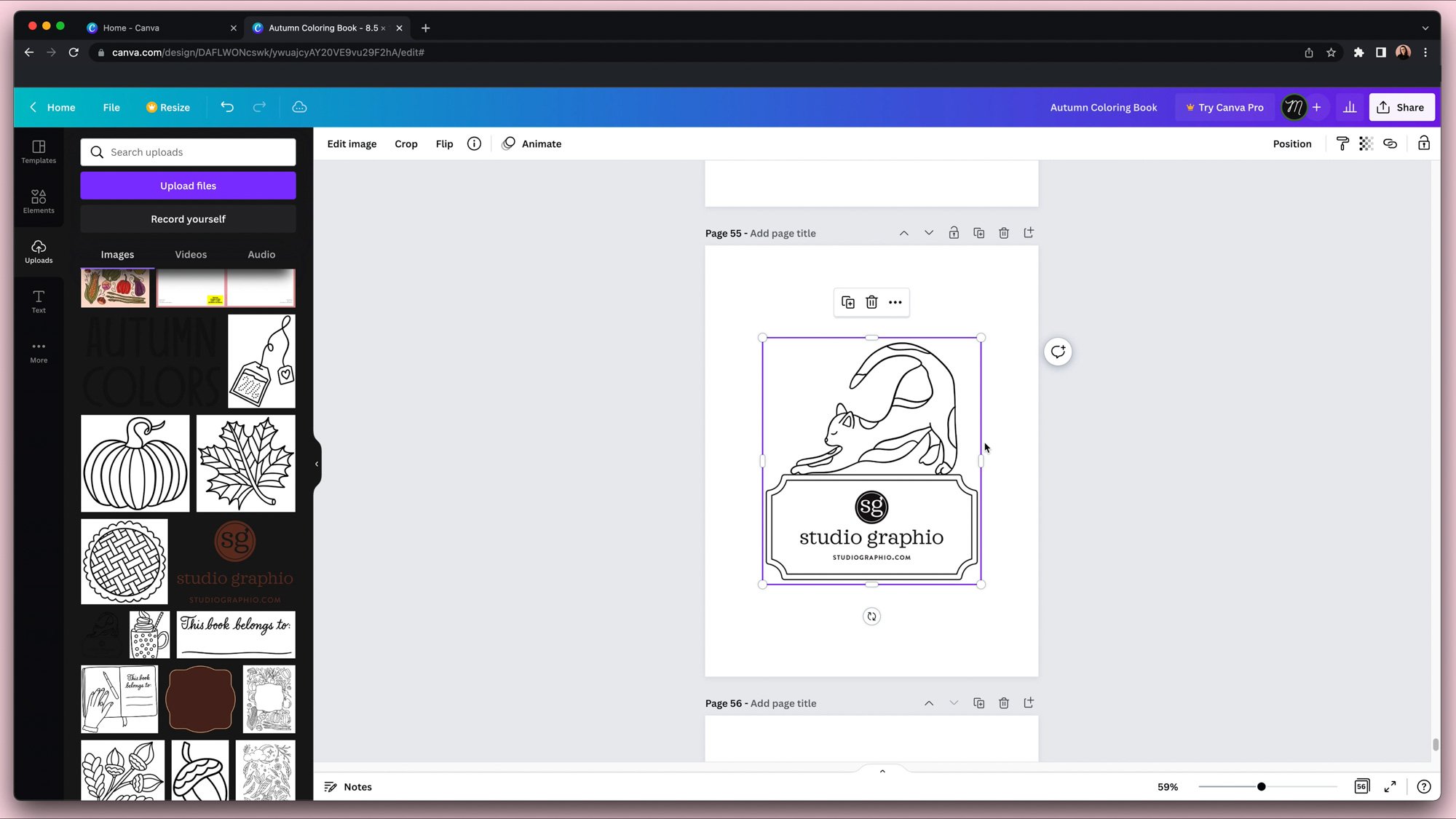Click the copy style paint roller icon

1342,143
